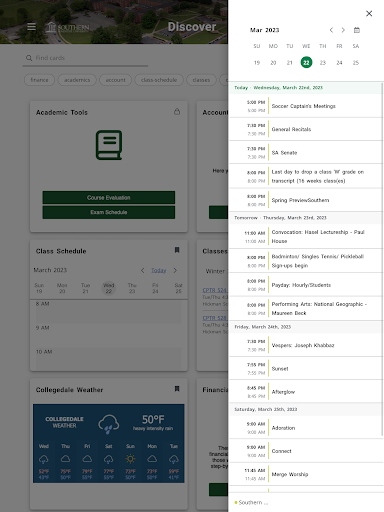Select the class-schedule tag chip
This screenshot has height=512, width=384.
click(159, 80)
